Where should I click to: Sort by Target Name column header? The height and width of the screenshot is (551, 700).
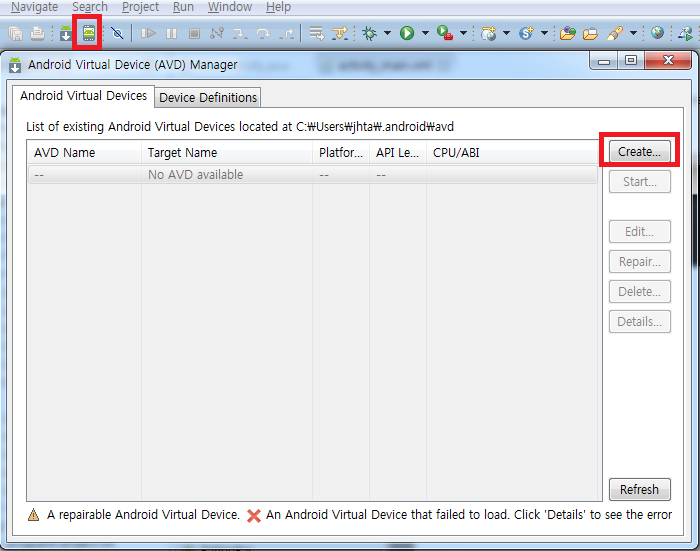227,153
